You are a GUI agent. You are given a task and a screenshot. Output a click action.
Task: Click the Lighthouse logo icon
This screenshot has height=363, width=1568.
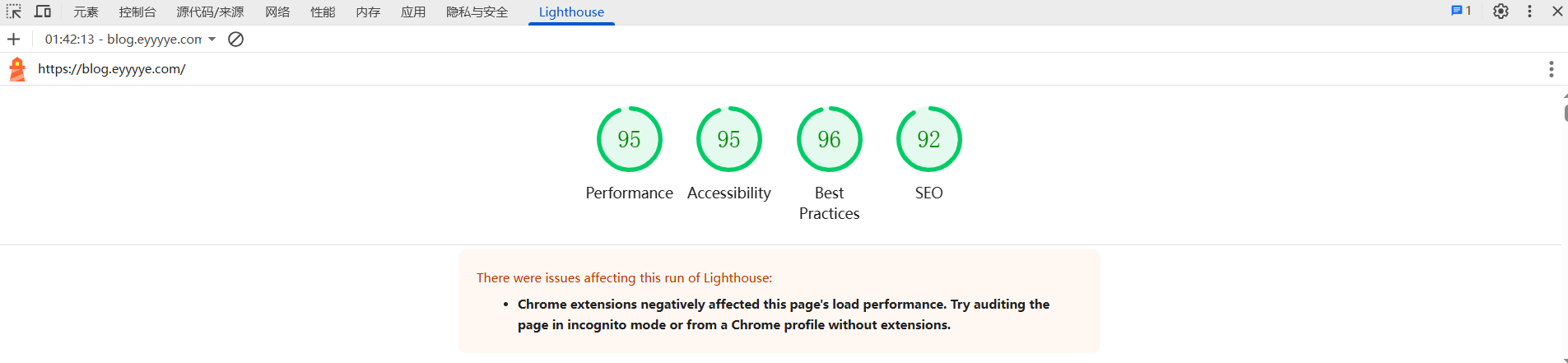point(17,69)
